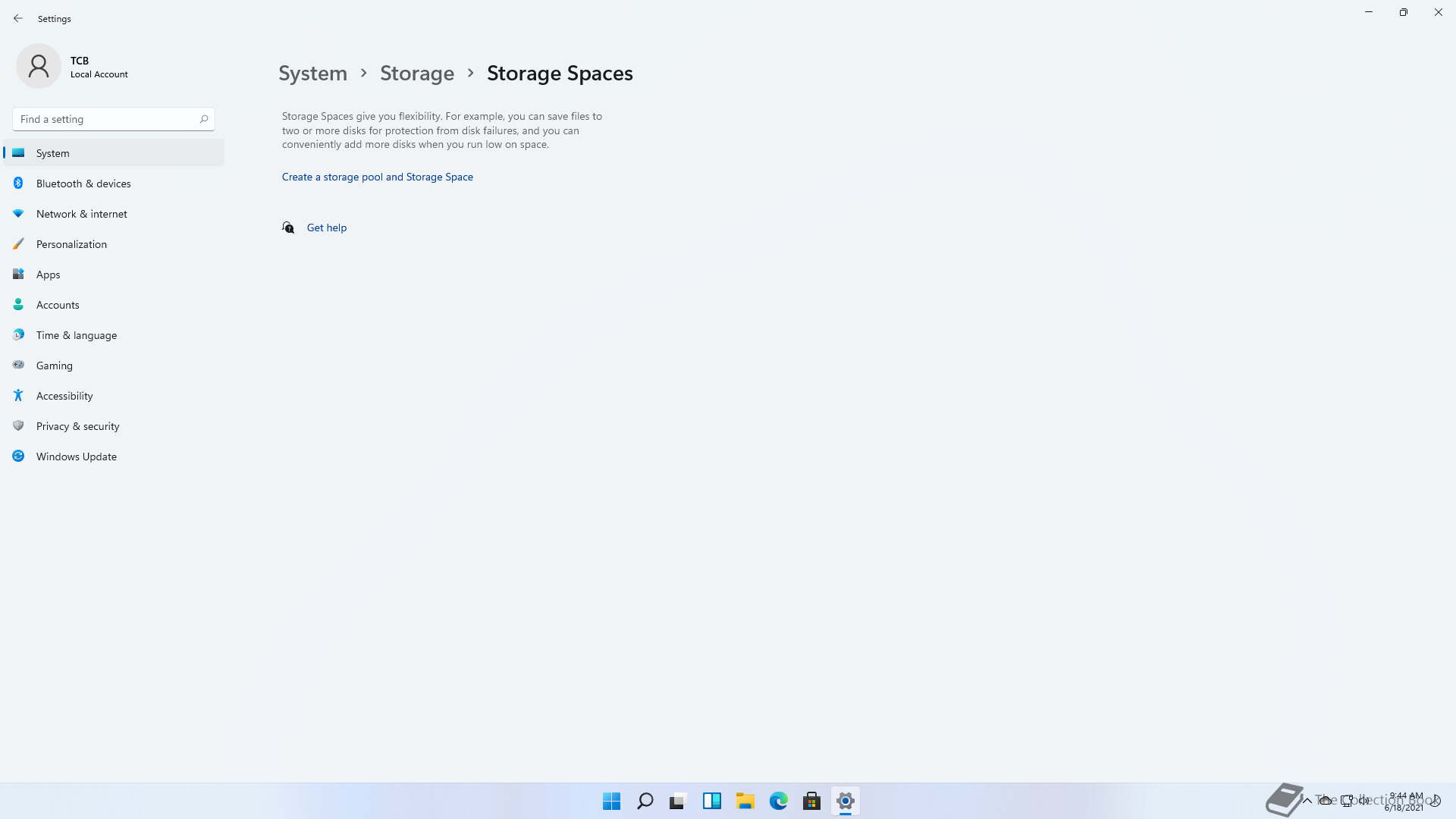The height and width of the screenshot is (819, 1456).
Task: Click the Privacy shield icon
Action: [18, 426]
